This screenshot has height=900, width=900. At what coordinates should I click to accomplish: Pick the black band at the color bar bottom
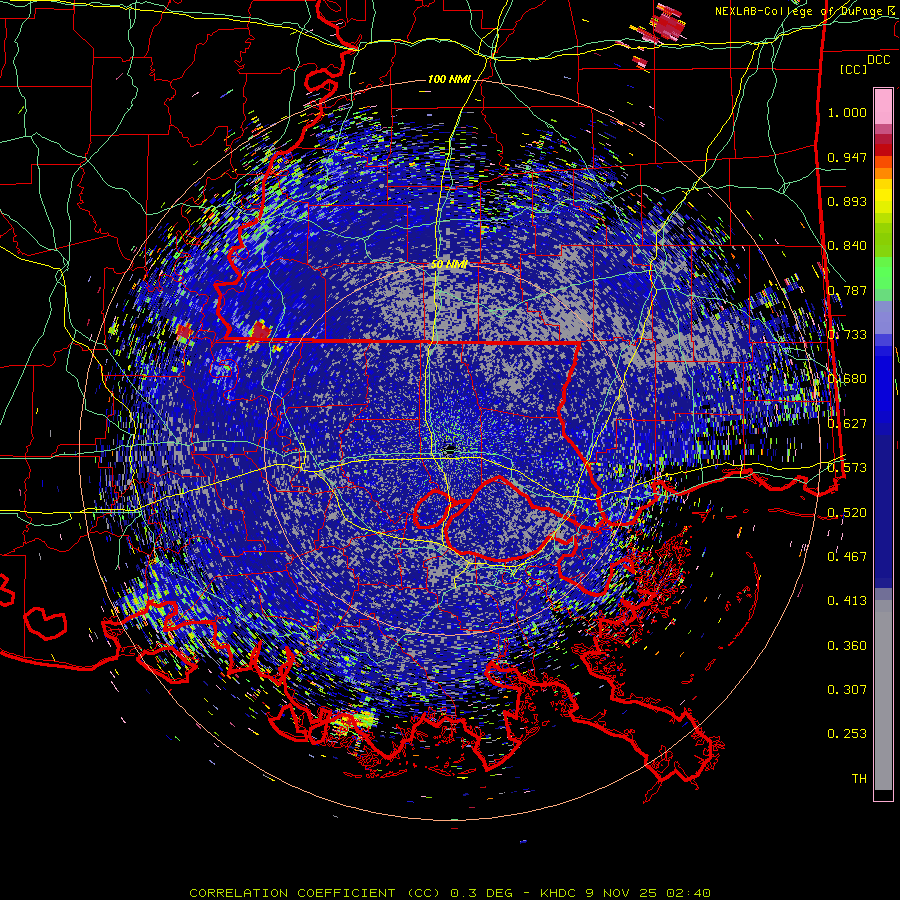(x=883, y=795)
